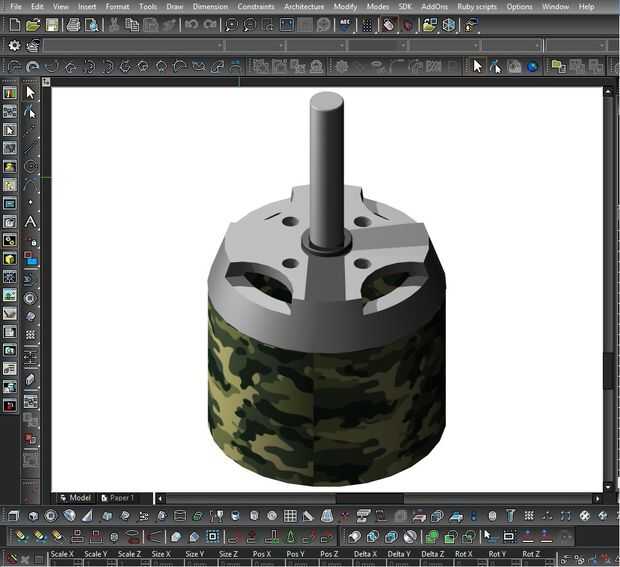Open the first empty dropdown beside the gear icon
The width and height of the screenshot is (620, 567).
click(x=133, y=45)
